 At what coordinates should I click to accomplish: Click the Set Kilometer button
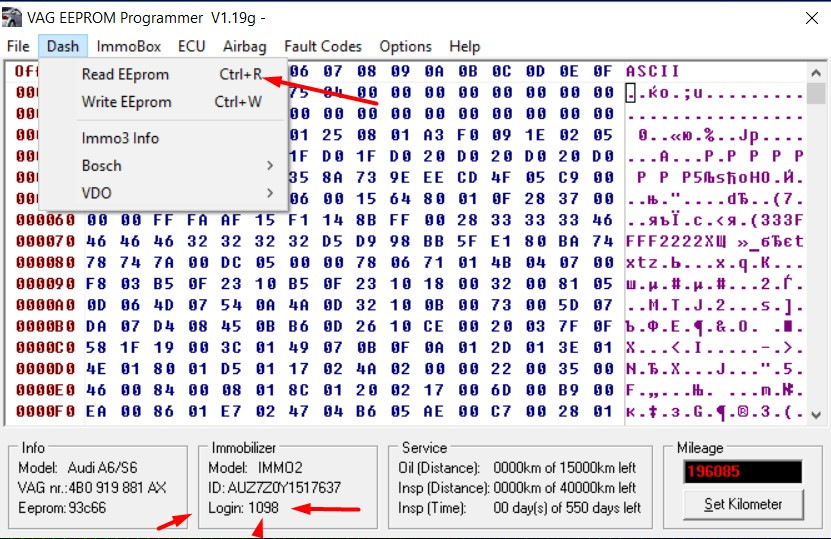pyautogui.click(x=743, y=505)
